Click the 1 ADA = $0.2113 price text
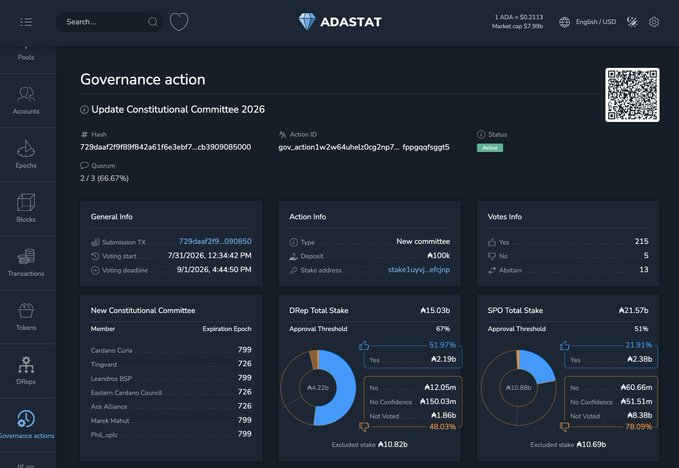 click(519, 17)
